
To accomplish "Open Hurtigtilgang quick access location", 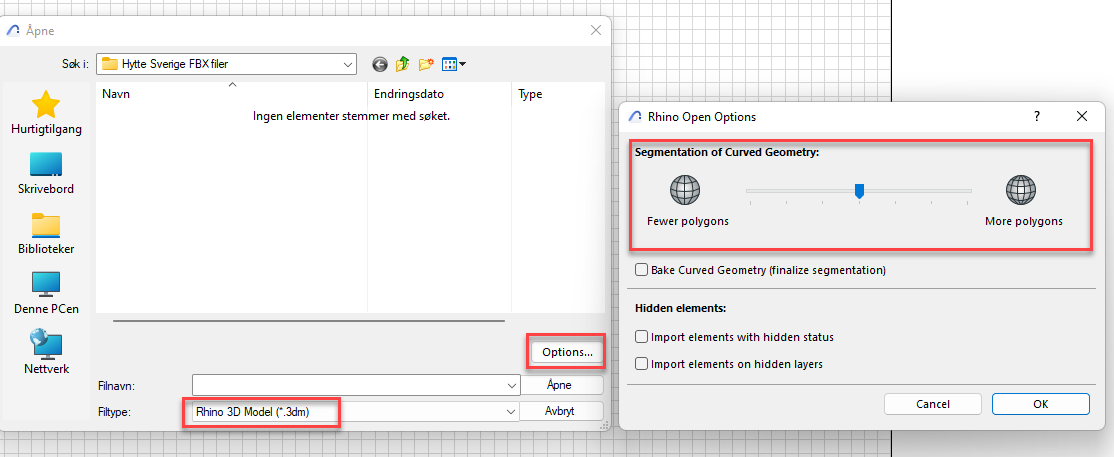I will 46,112.
